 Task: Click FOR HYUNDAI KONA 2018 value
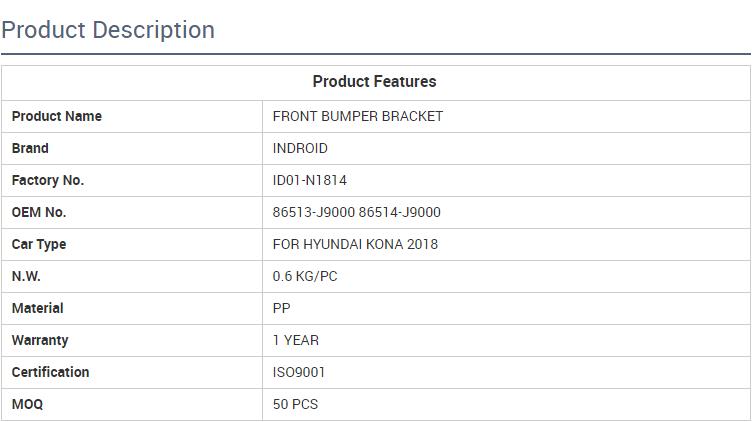[355, 244]
